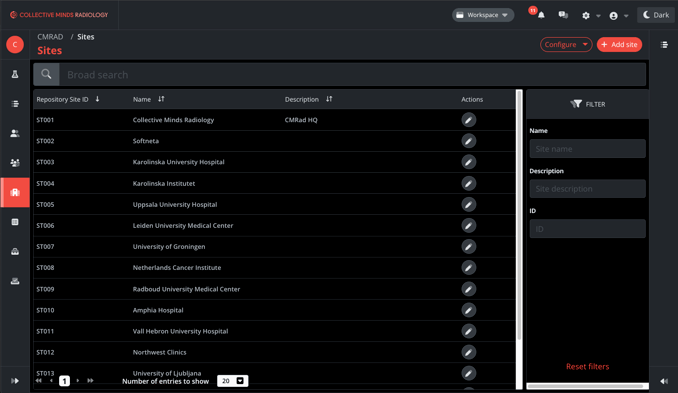Open the list icon in sidebar

(x=15, y=104)
